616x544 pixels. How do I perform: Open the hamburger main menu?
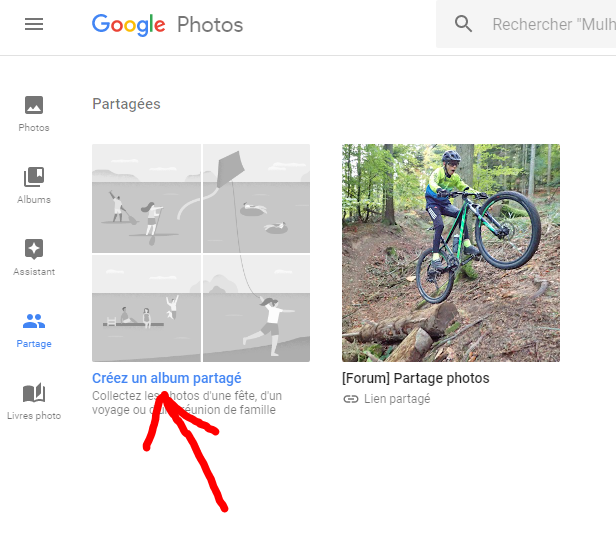[x=34, y=24]
